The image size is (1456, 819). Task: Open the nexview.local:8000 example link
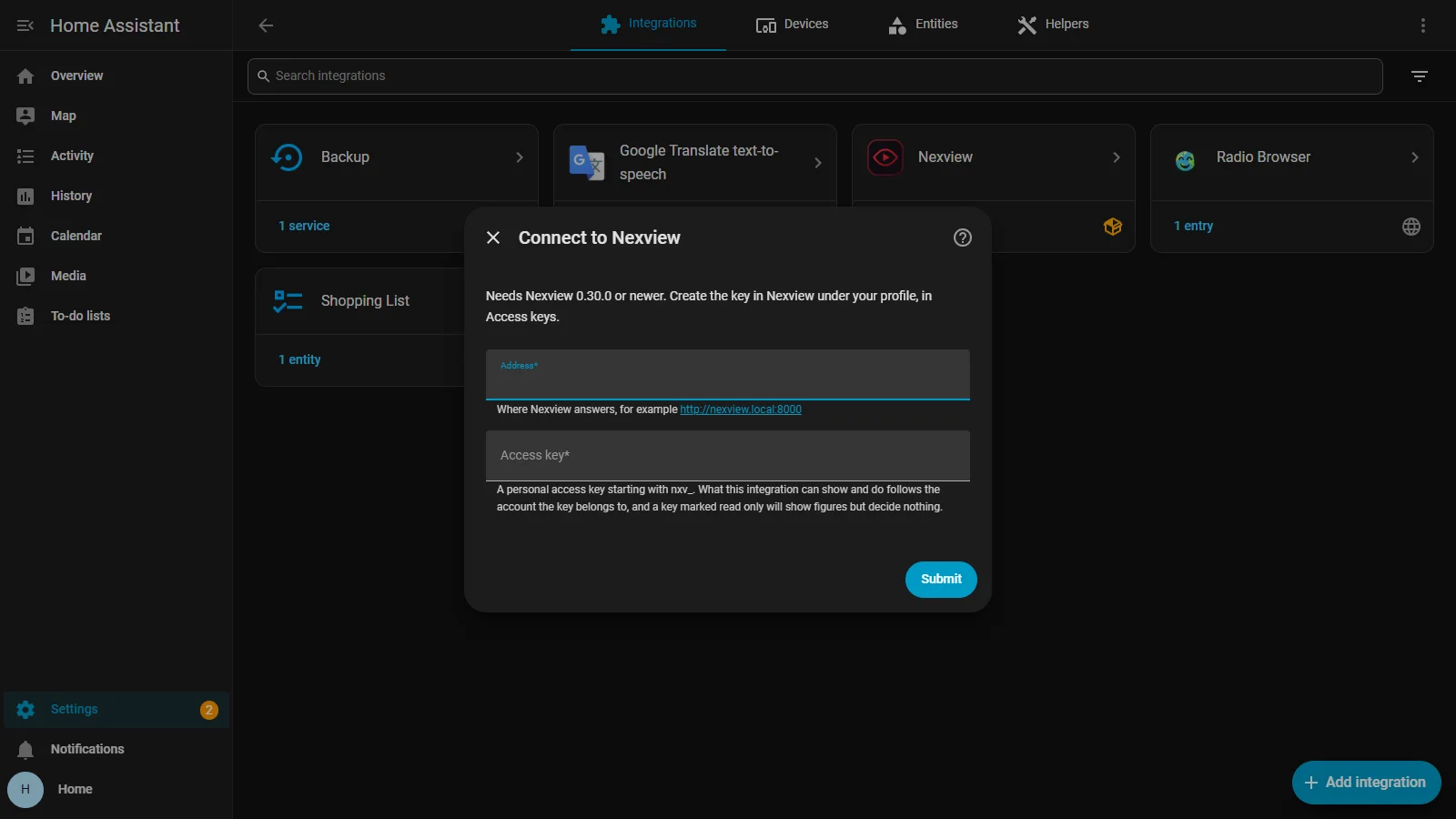click(741, 409)
